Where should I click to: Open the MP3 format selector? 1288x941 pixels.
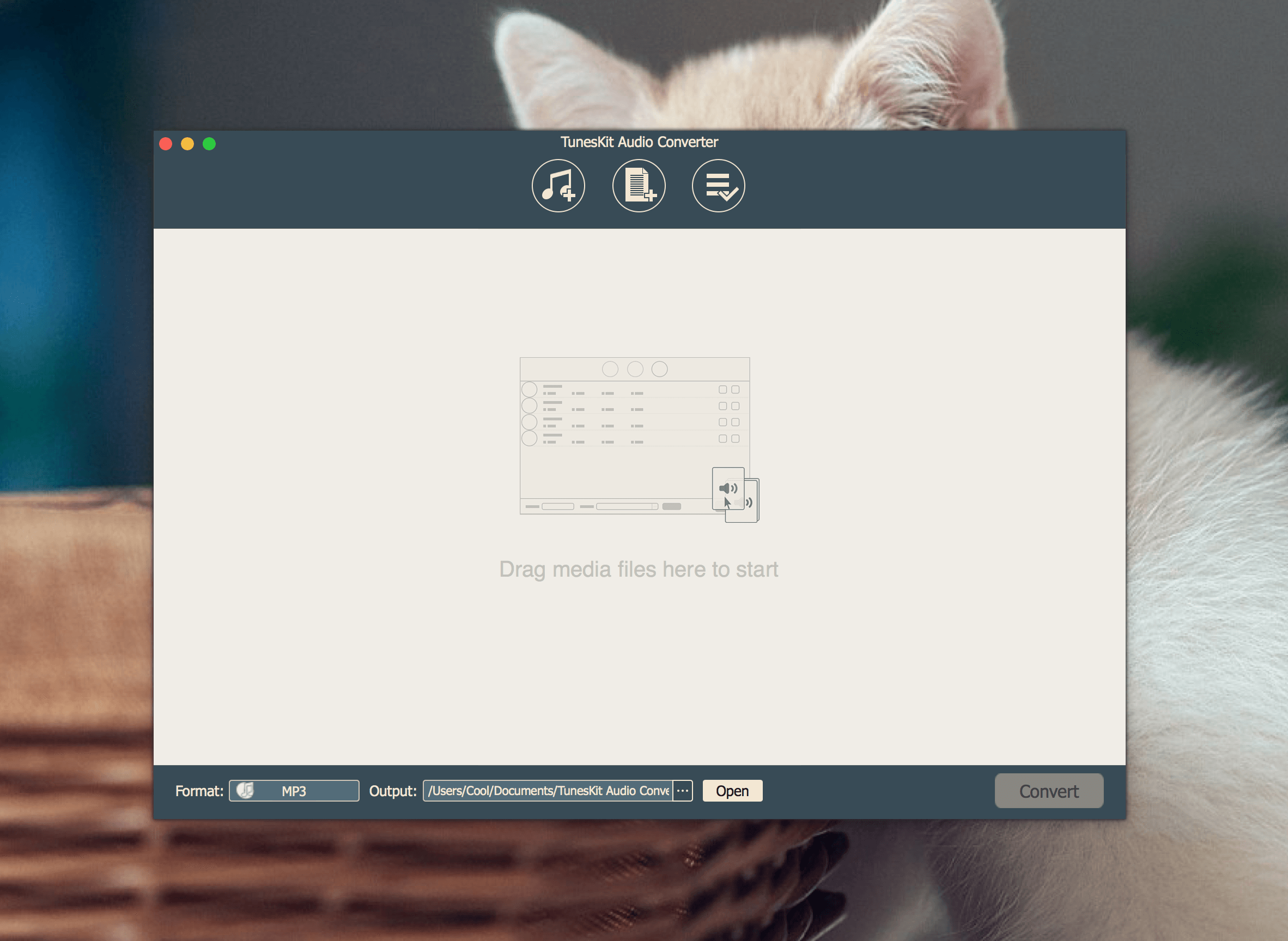tap(294, 791)
